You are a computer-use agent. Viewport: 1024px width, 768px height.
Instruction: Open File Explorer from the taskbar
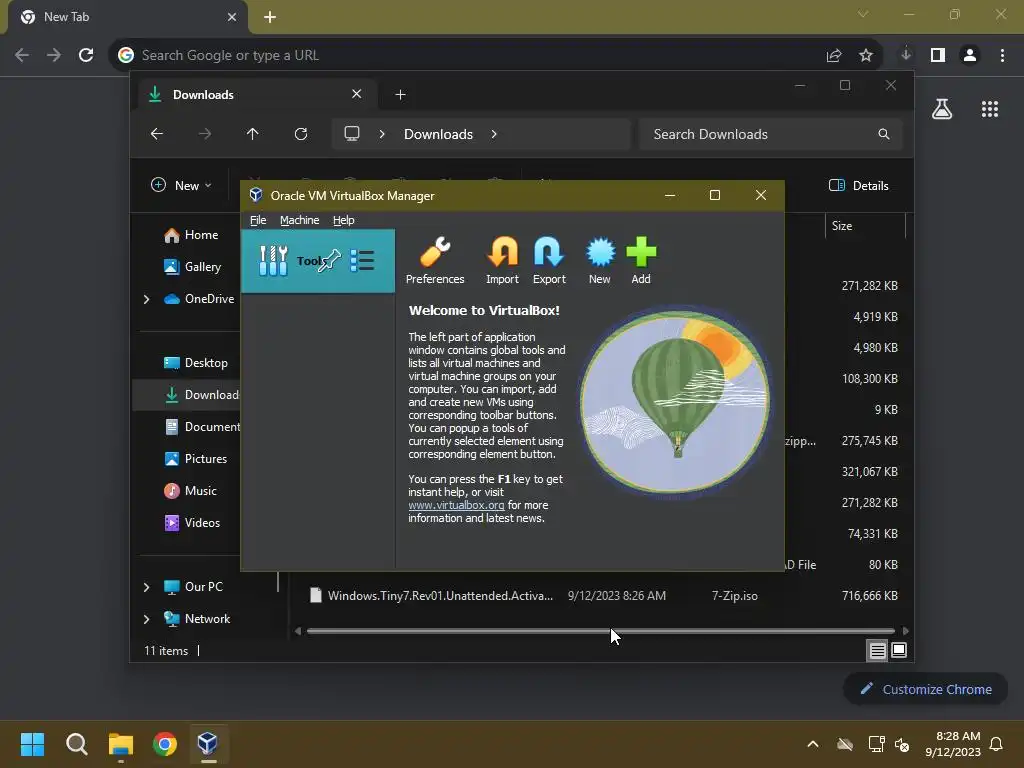click(121, 744)
